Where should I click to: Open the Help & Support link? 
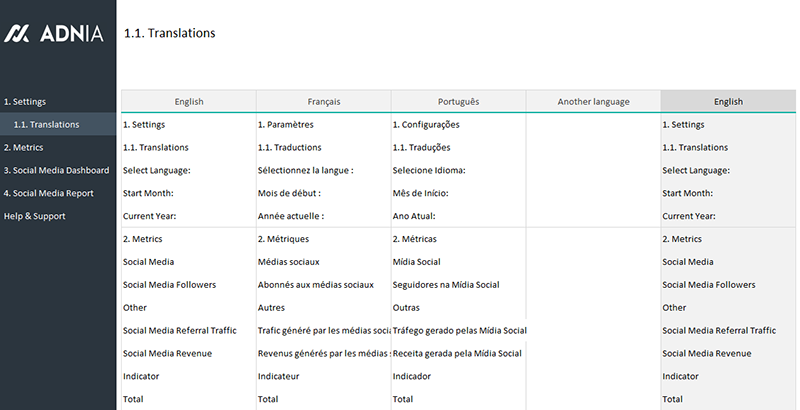tap(33, 216)
